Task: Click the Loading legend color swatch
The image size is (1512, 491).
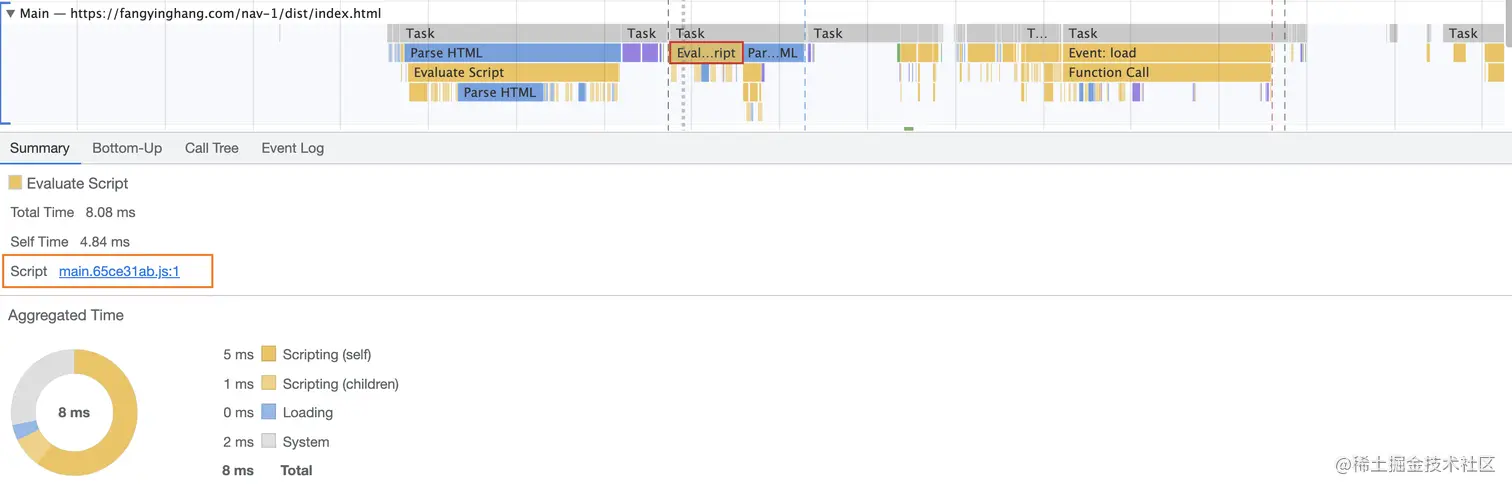Action: point(268,412)
